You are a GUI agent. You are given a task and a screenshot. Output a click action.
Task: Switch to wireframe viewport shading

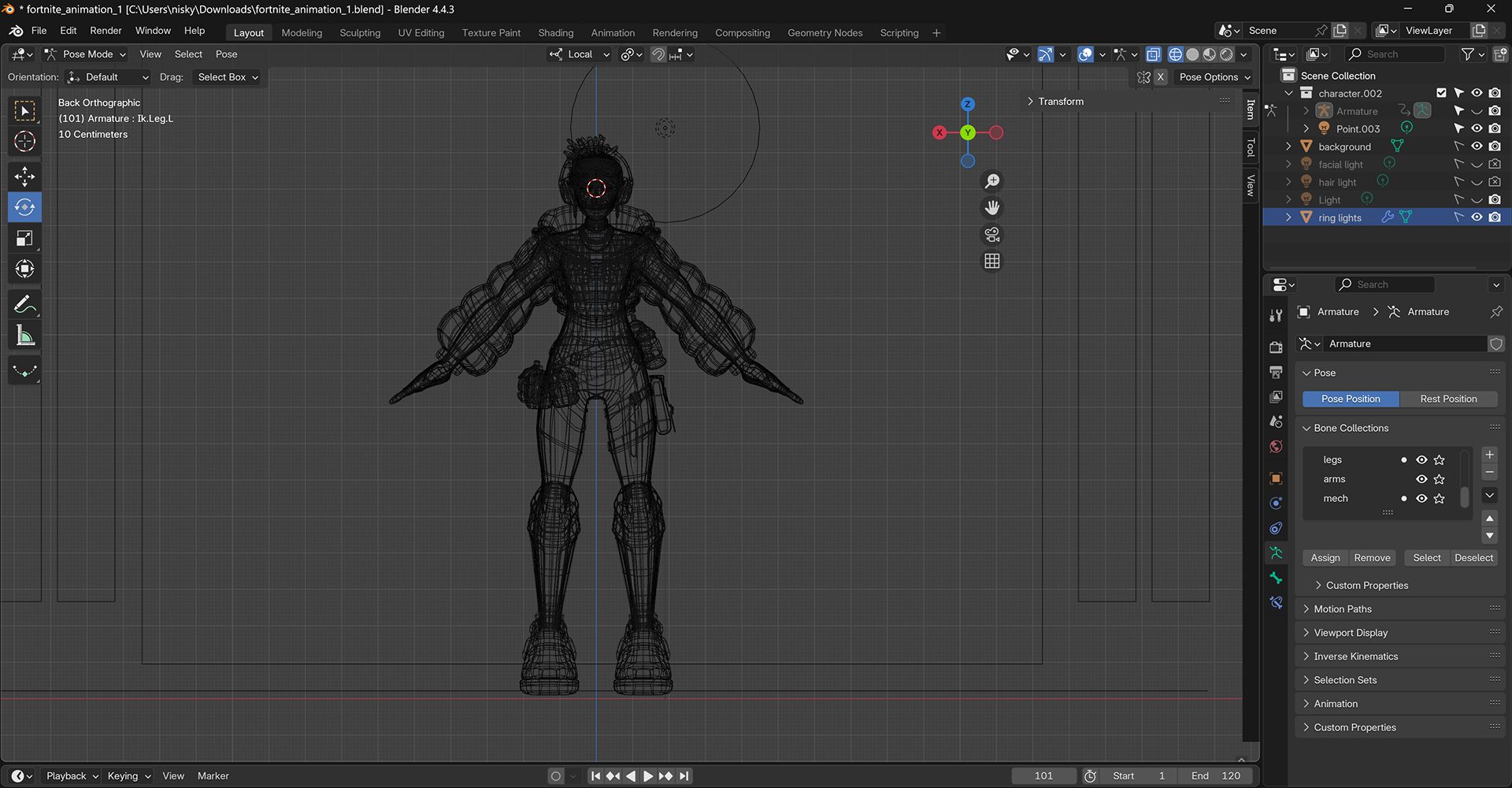point(1176,54)
